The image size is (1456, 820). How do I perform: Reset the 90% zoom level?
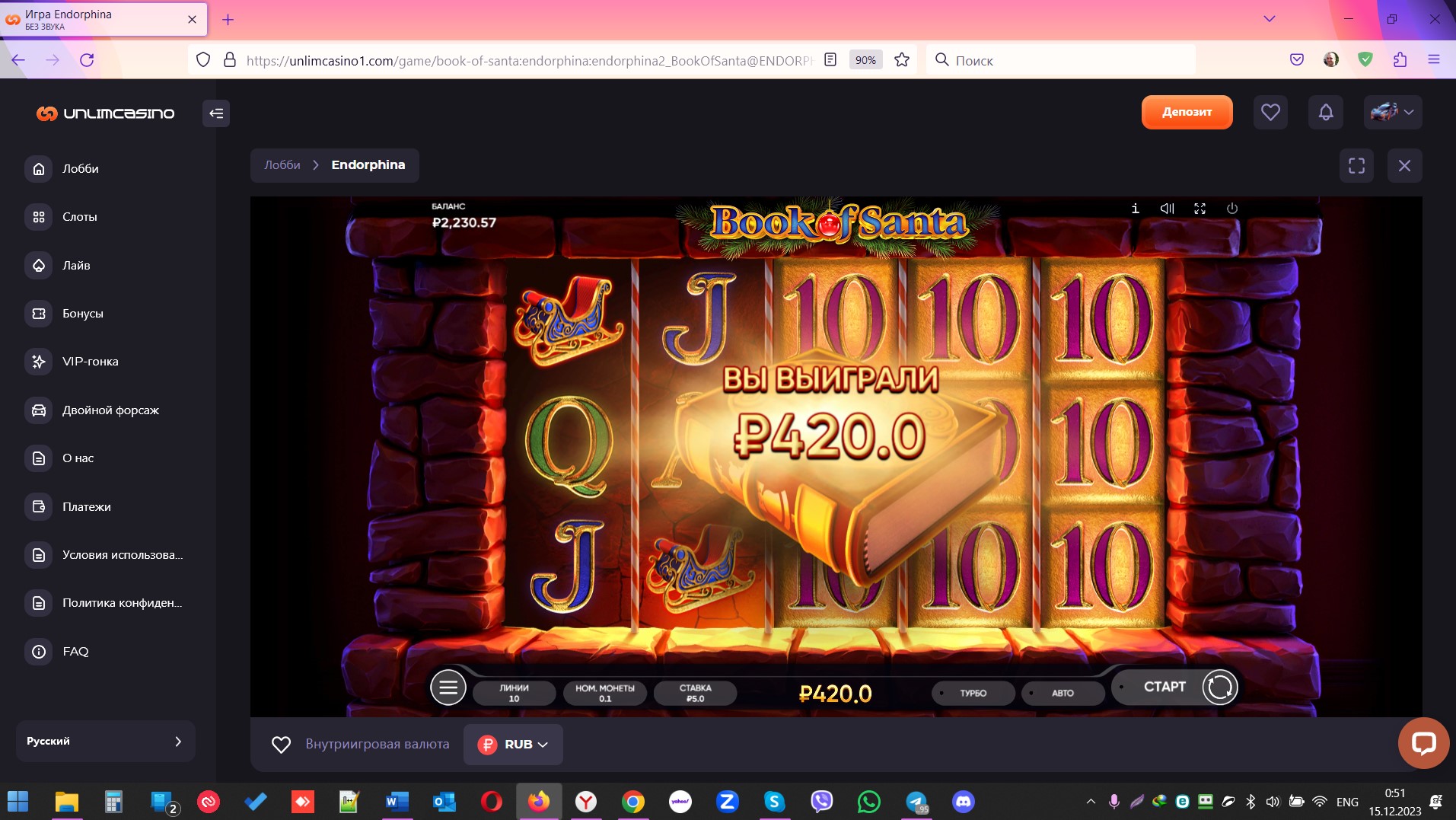click(865, 60)
